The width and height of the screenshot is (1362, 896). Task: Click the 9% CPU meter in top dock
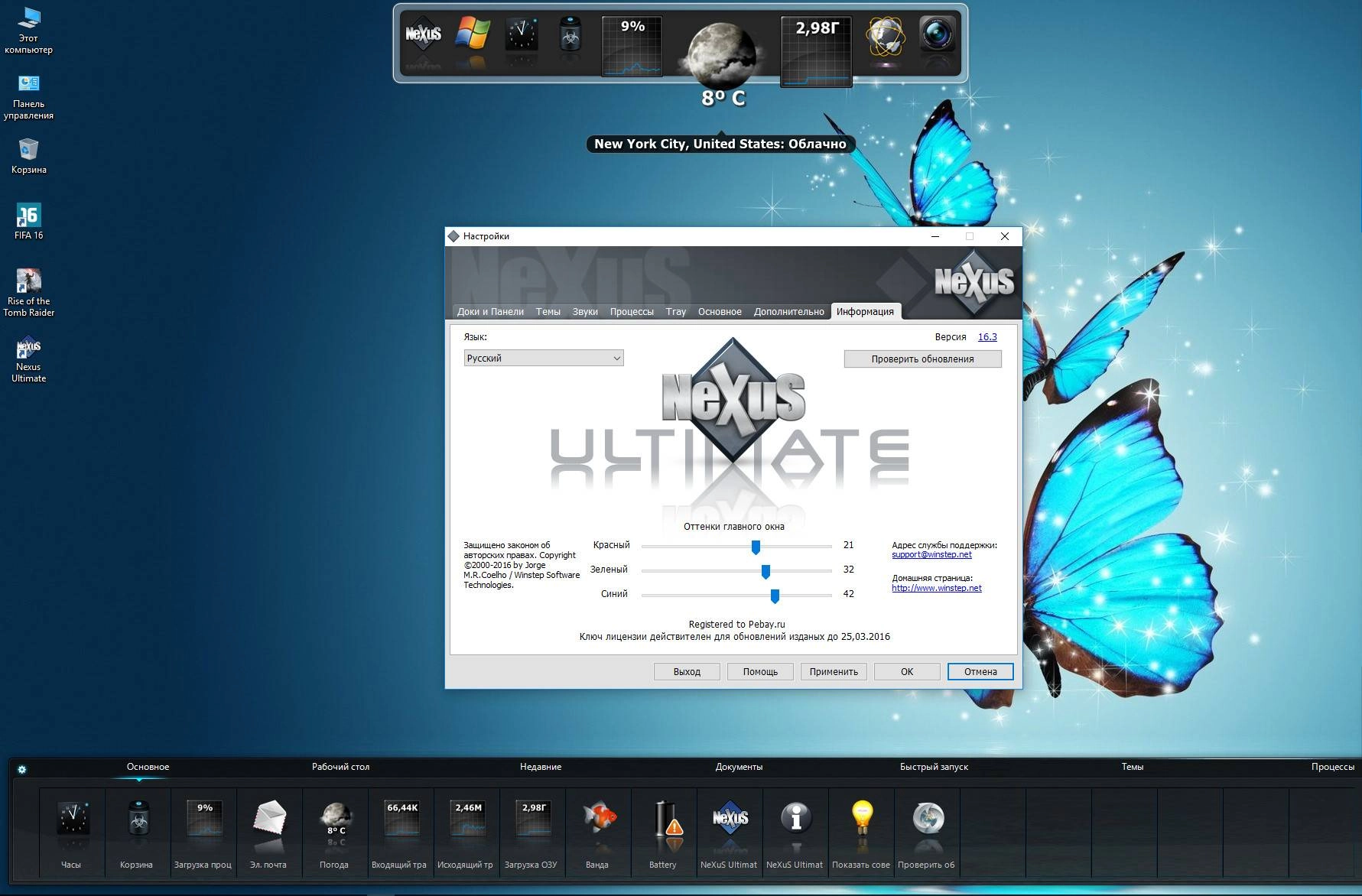click(x=632, y=47)
